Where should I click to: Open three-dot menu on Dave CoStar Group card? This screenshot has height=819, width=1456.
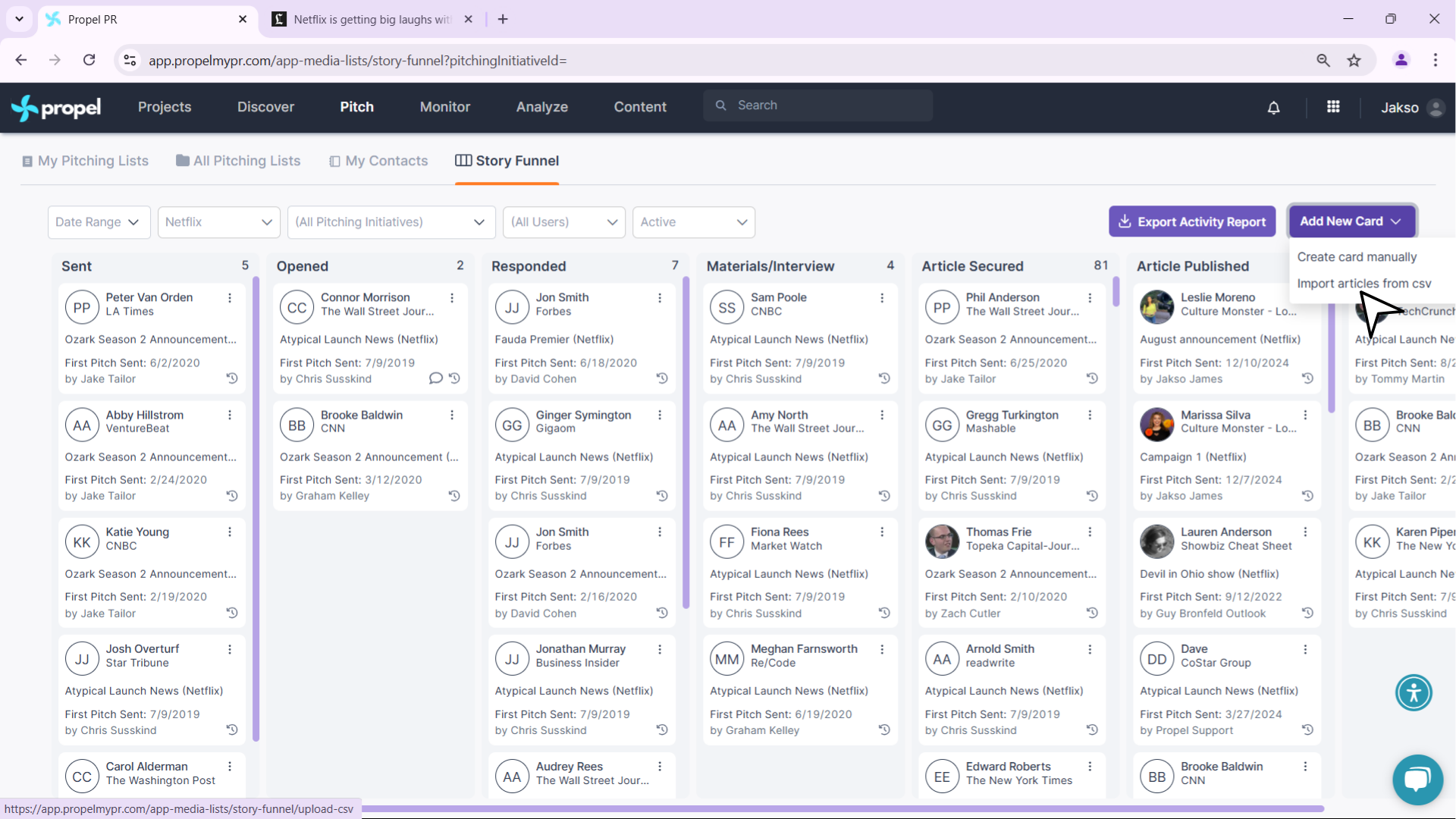pyautogui.click(x=1305, y=649)
